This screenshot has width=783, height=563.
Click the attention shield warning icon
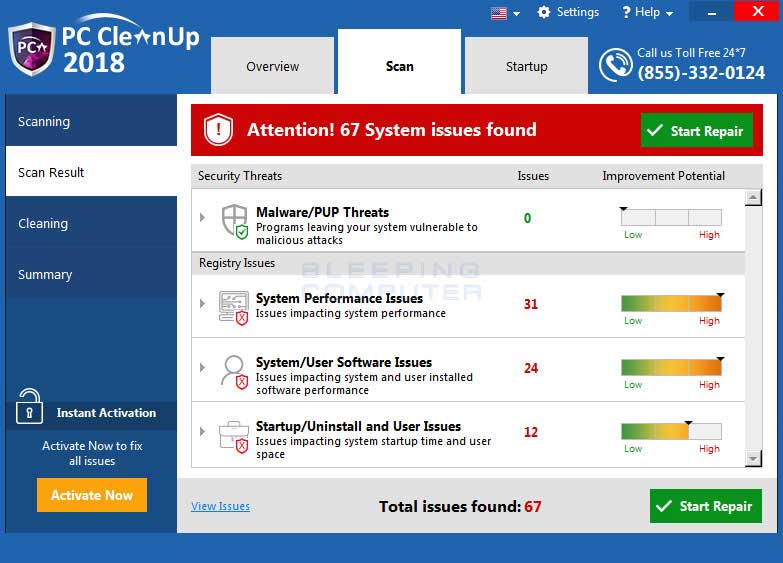218,129
